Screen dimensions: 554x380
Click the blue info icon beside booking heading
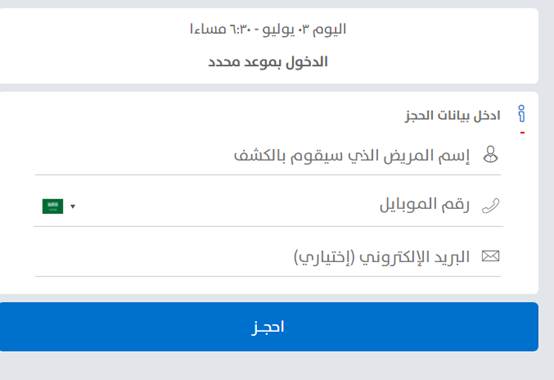521,114
